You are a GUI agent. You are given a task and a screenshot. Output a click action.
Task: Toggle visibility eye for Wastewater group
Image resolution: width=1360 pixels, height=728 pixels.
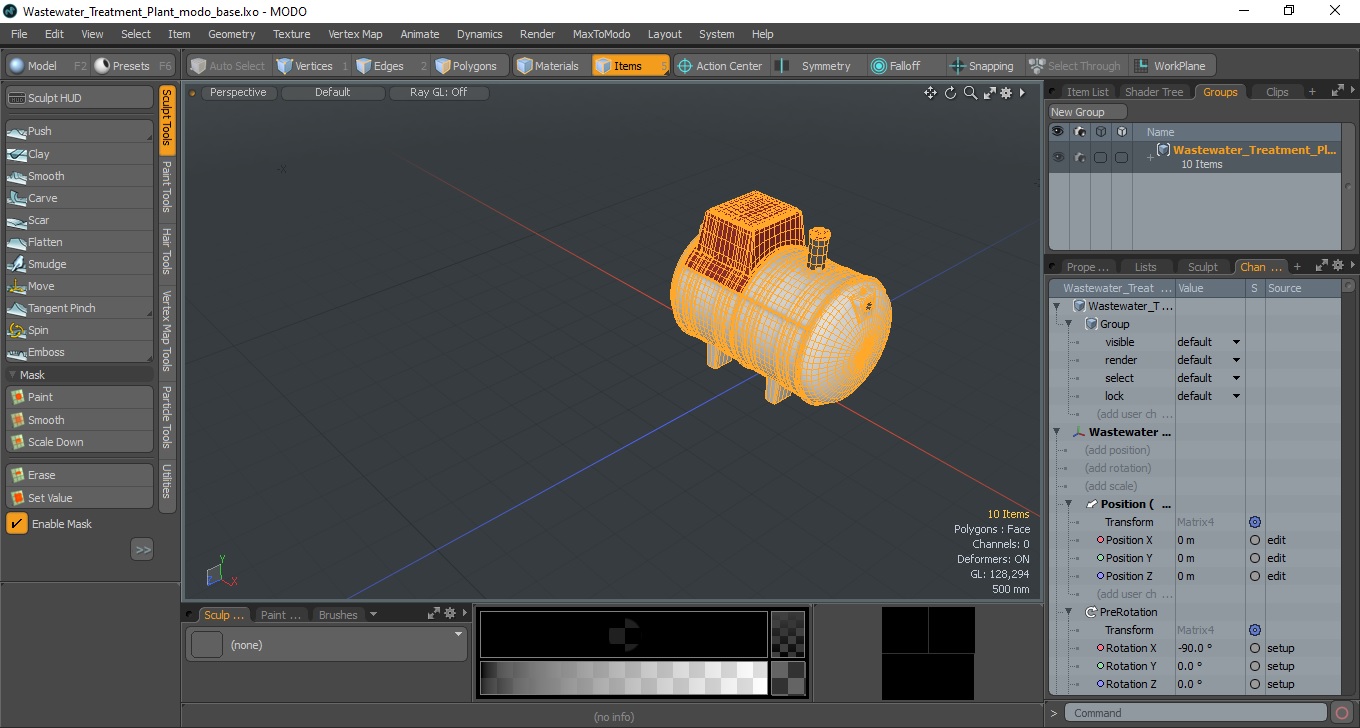point(1057,157)
